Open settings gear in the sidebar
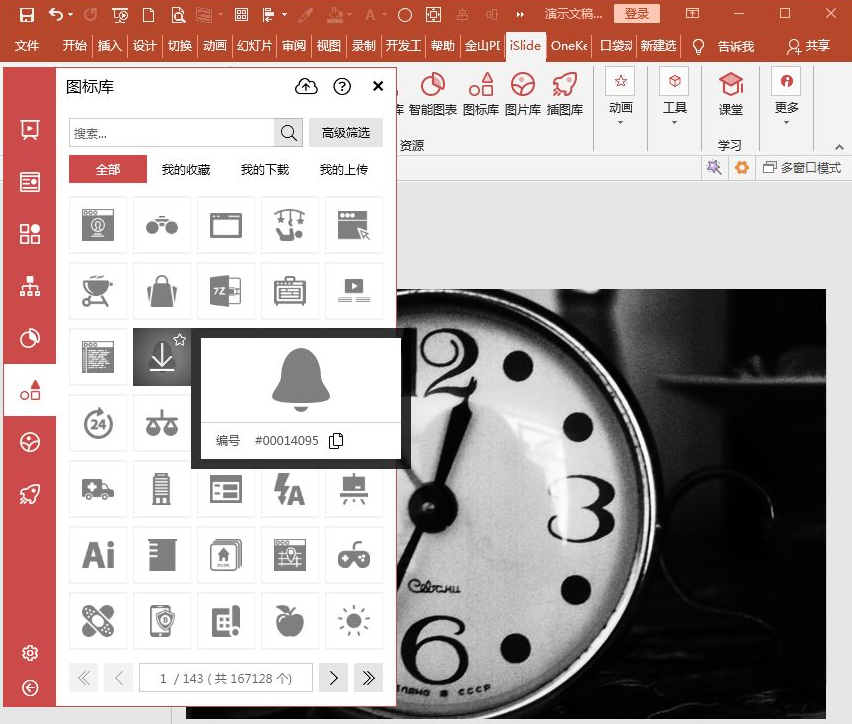Screen dimensions: 852x724 [30, 653]
